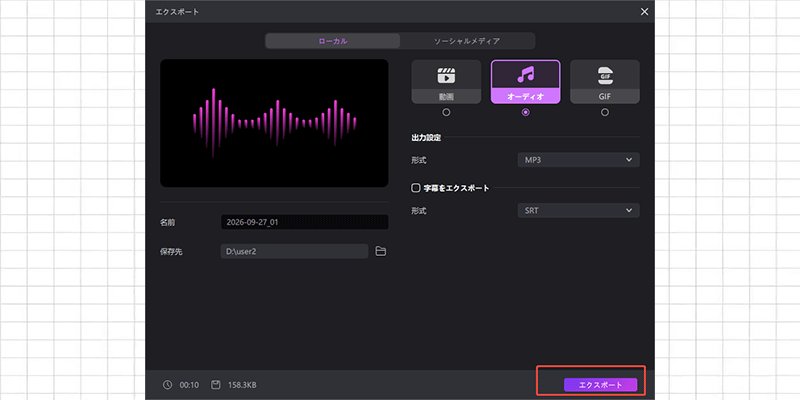
Task: Click the 158.3KB file size text
Action: pos(242,385)
